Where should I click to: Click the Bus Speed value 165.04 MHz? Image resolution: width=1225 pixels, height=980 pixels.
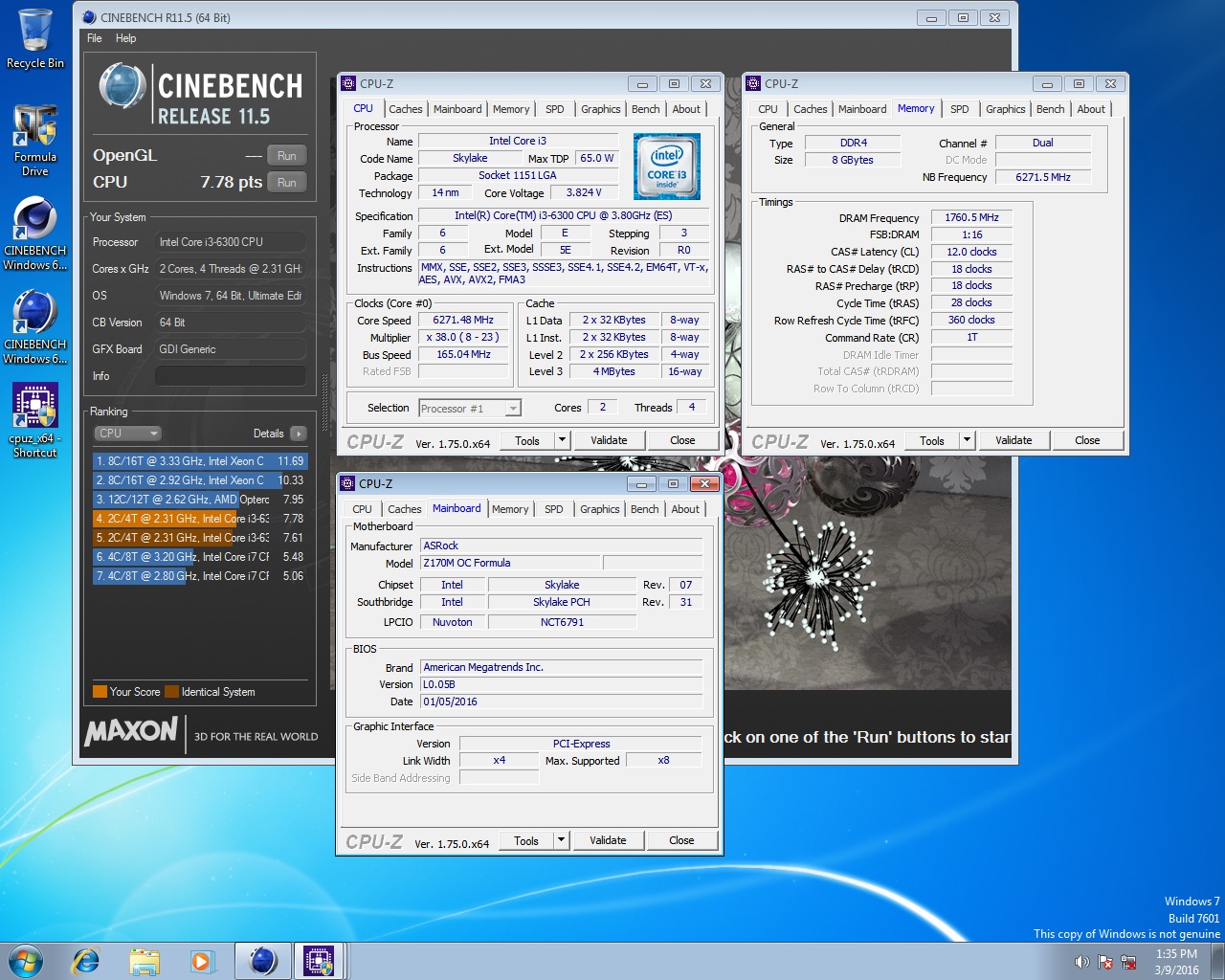(x=463, y=354)
